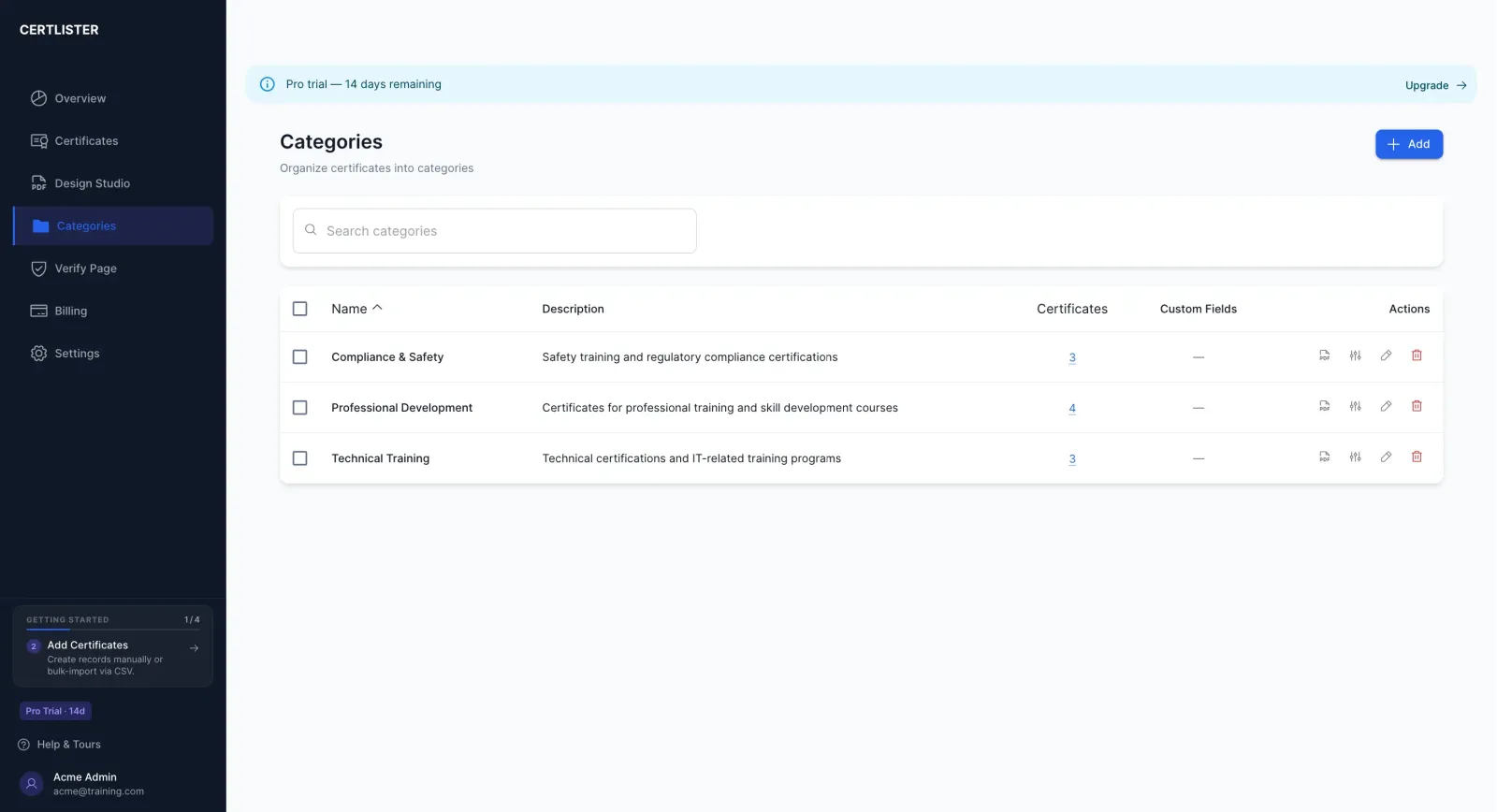Open Acme Admin account menu
Viewport: 1497px width, 812px height.
click(x=113, y=784)
